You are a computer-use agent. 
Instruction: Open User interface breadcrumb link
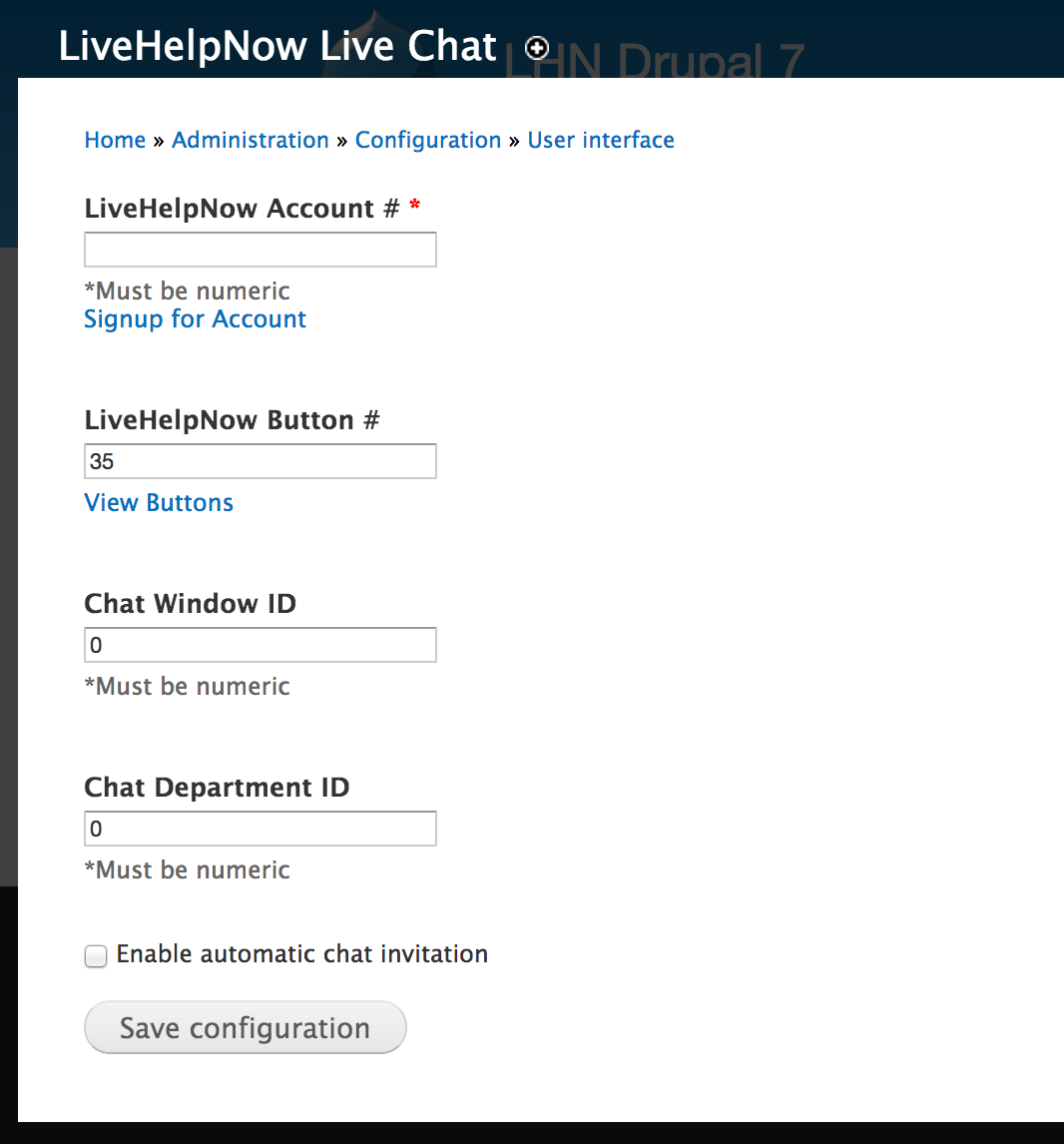point(601,140)
